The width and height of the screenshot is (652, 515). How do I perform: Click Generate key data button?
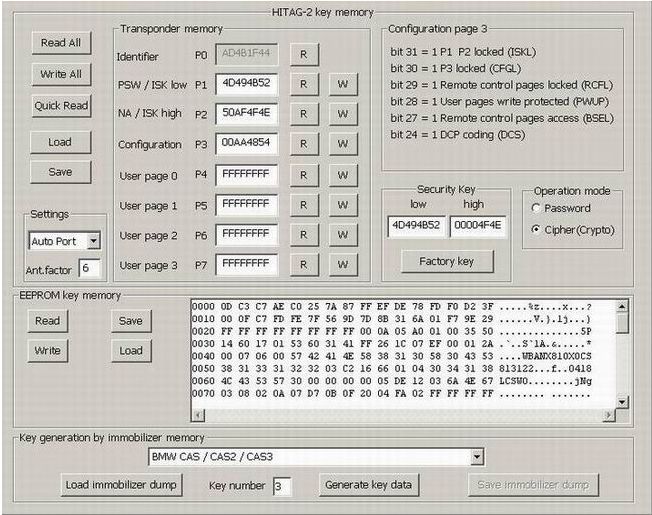[x=370, y=485]
